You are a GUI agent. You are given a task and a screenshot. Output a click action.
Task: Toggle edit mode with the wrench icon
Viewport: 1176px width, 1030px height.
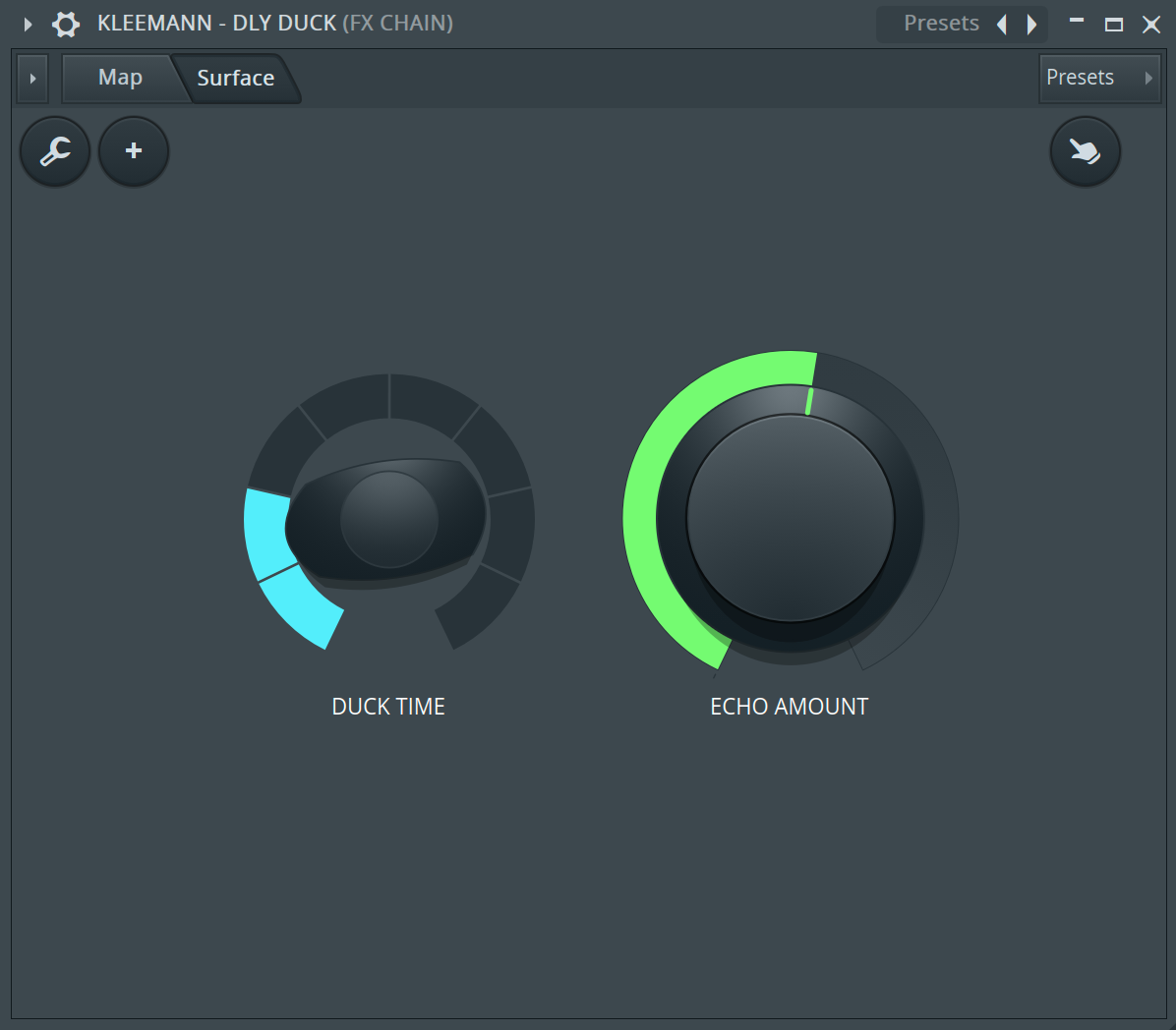[55, 151]
